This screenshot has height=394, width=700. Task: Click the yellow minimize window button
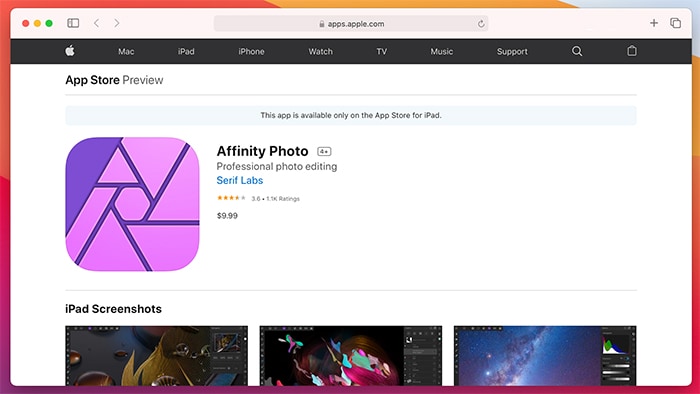coord(38,23)
